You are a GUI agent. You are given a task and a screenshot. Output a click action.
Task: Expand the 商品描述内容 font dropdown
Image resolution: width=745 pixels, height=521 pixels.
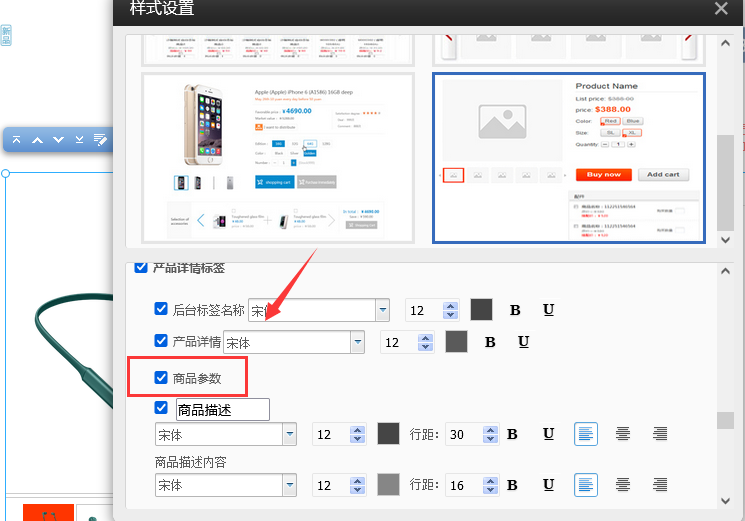coord(290,486)
